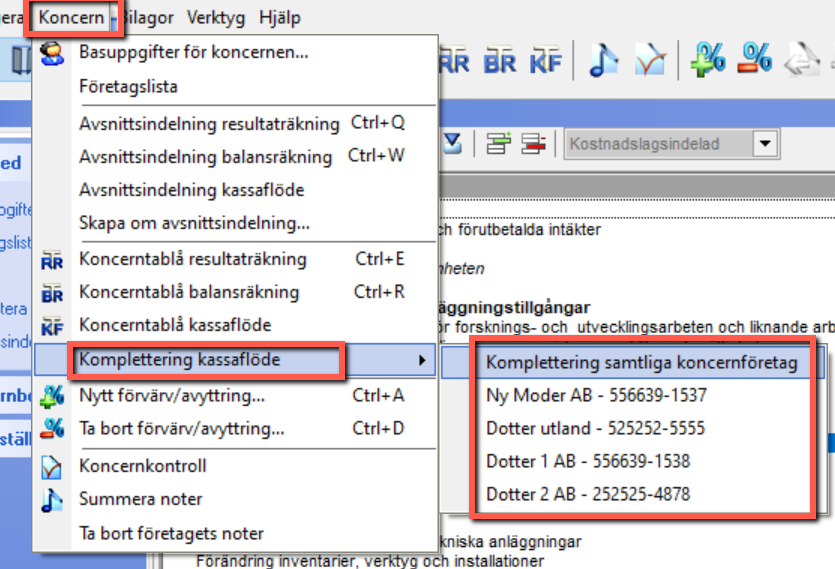Click the book icon in toolbar
The width and height of the screenshot is (835, 569).
20,60
